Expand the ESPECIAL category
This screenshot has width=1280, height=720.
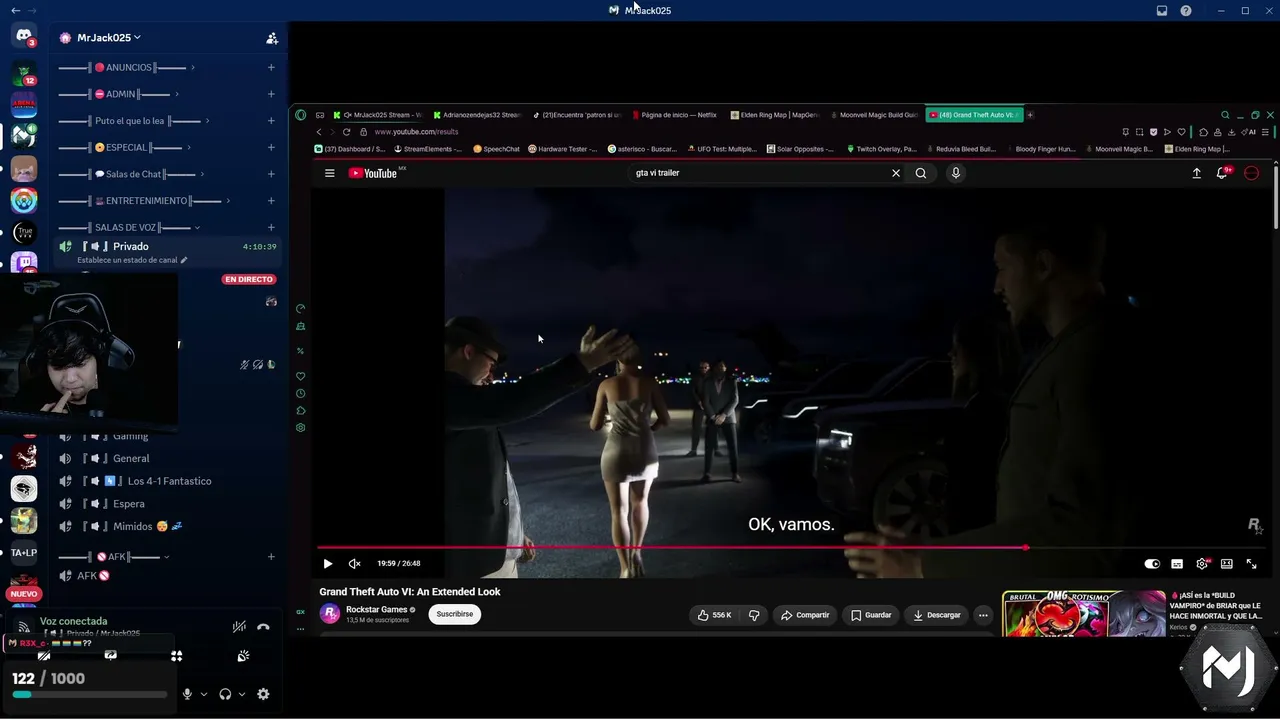(125, 148)
